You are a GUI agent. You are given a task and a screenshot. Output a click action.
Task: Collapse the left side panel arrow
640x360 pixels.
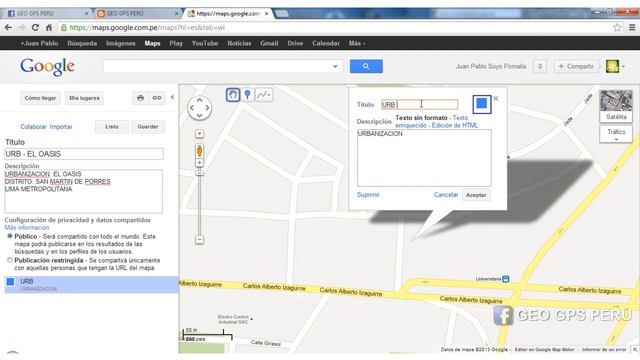click(172, 97)
